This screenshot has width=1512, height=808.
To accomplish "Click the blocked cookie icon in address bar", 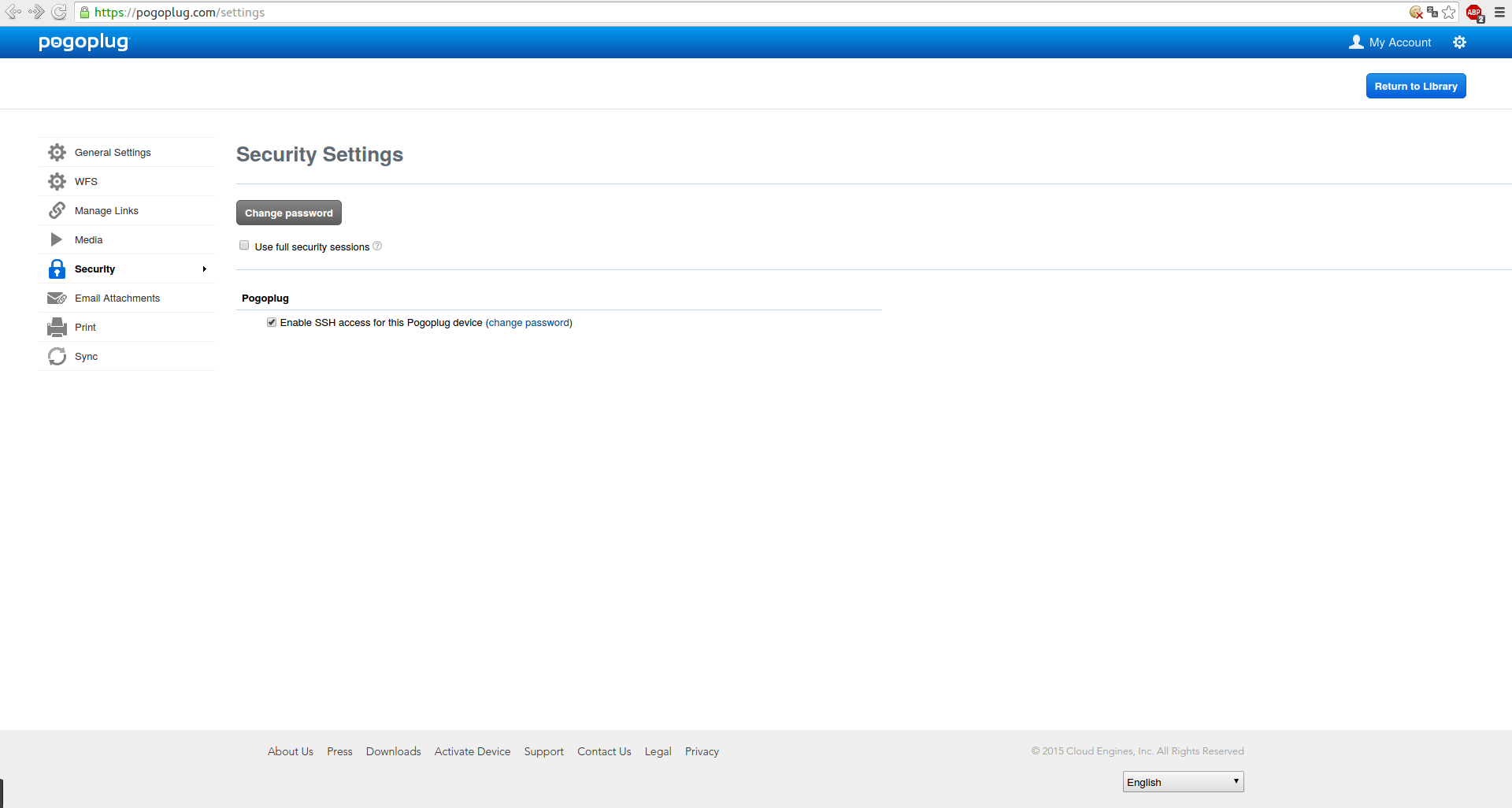I will pyautogui.click(x=1416, y=12).
